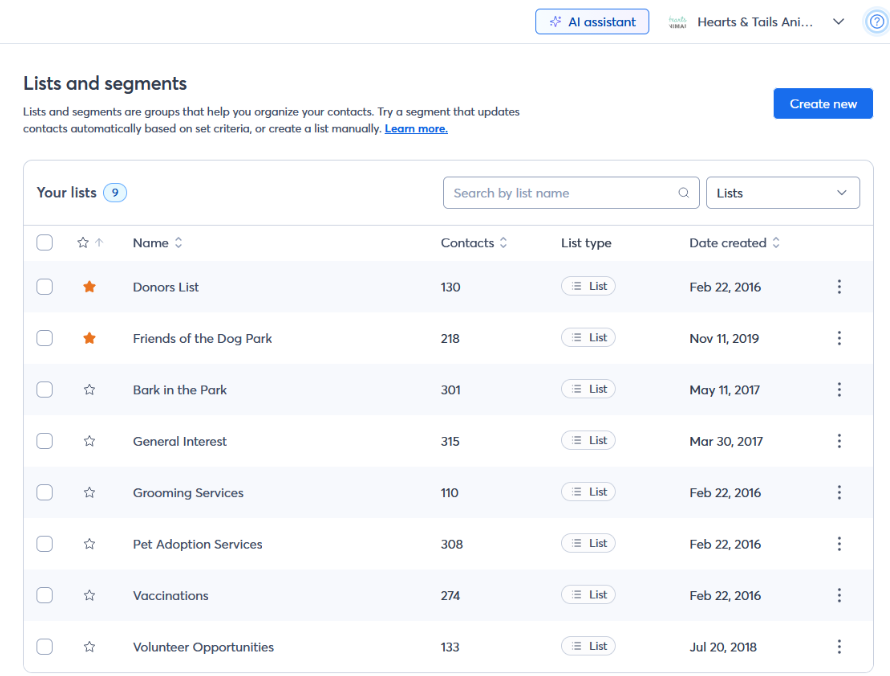
Task: Open the Friends of the Dog Park list
Action: 202,338
